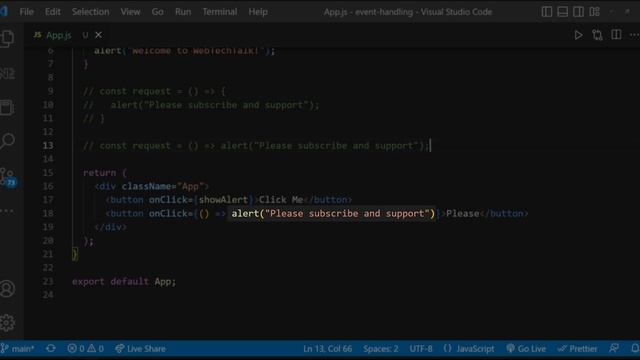Start the server with Go Live
The height and width of the screenshot is (360, 640).
click(x=526, y=349)
